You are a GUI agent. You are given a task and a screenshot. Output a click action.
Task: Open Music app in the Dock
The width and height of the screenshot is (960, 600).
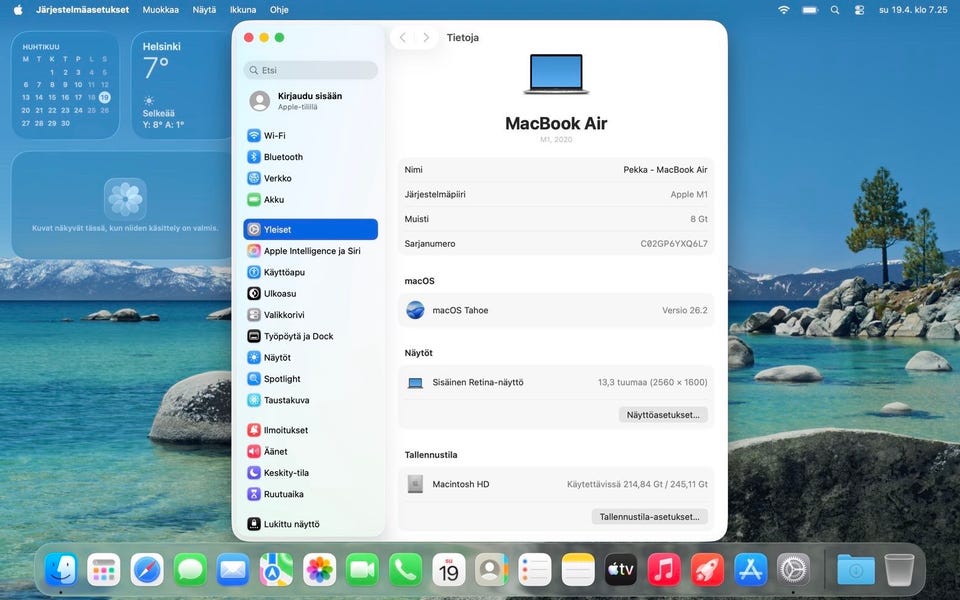point(664,570)
